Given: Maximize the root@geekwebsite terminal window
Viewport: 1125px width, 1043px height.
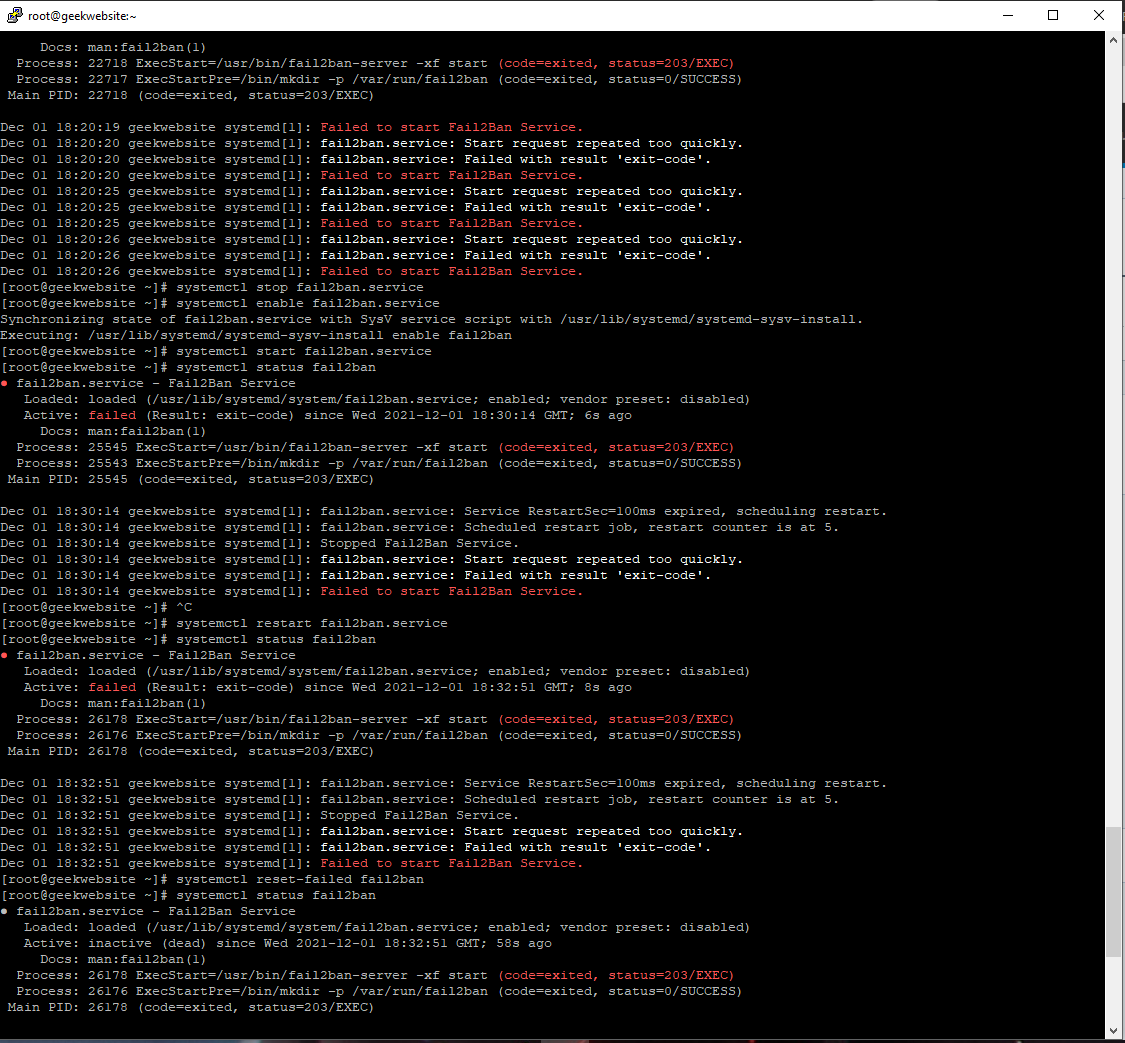Looking at the screenshot, I should pos(1053,15).
